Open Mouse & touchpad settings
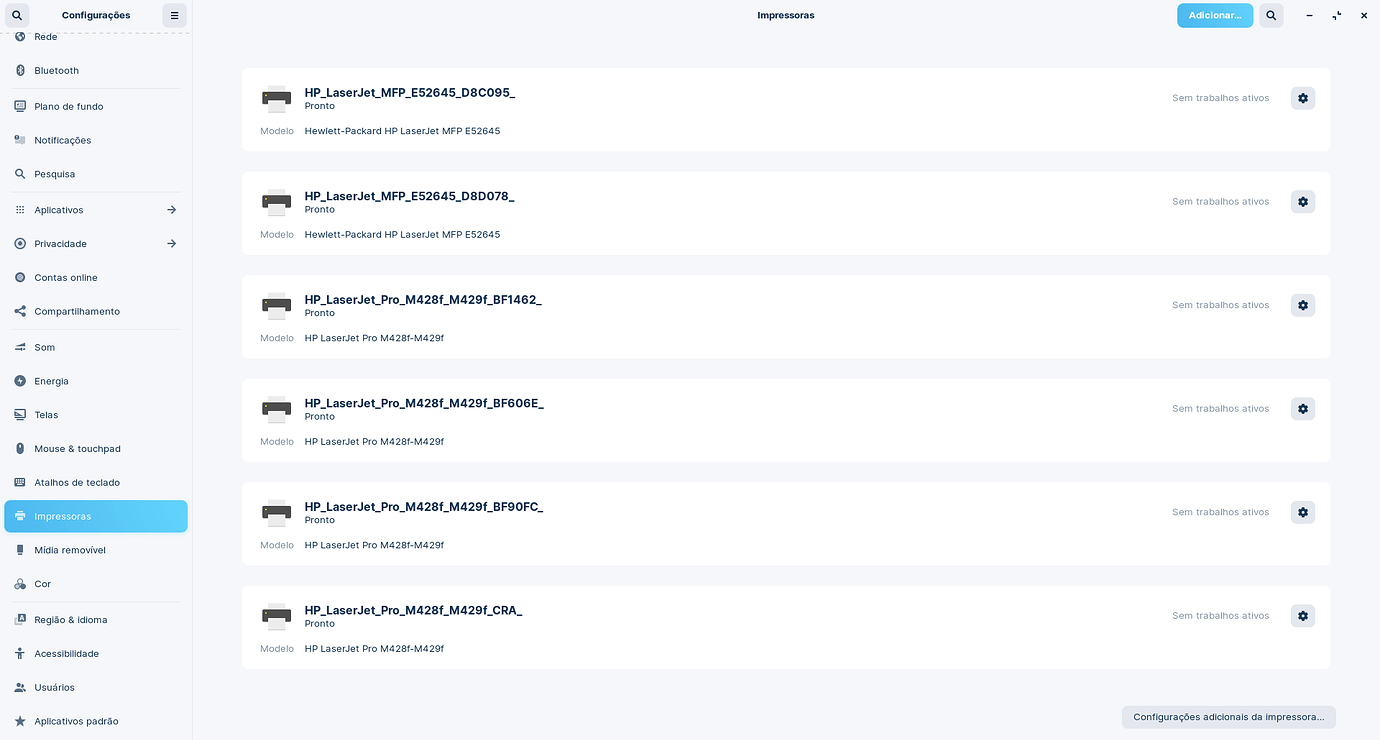1380x740 pixels. 77,449
